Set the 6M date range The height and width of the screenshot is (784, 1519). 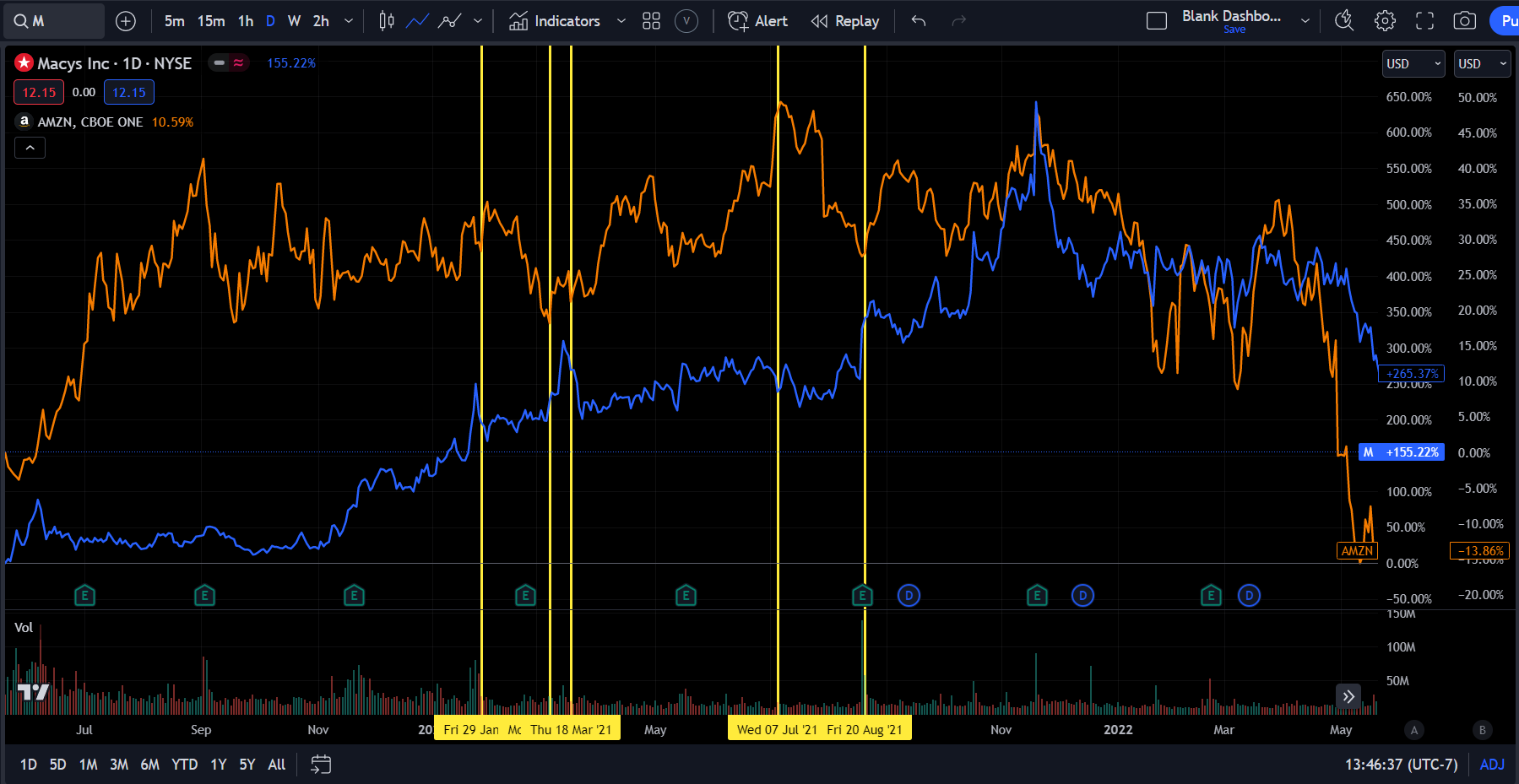[149, 765]
